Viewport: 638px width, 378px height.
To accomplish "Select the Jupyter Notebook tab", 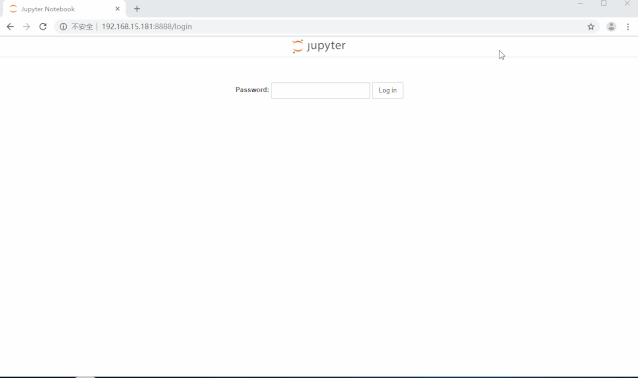I will click(x=64, y=9).
